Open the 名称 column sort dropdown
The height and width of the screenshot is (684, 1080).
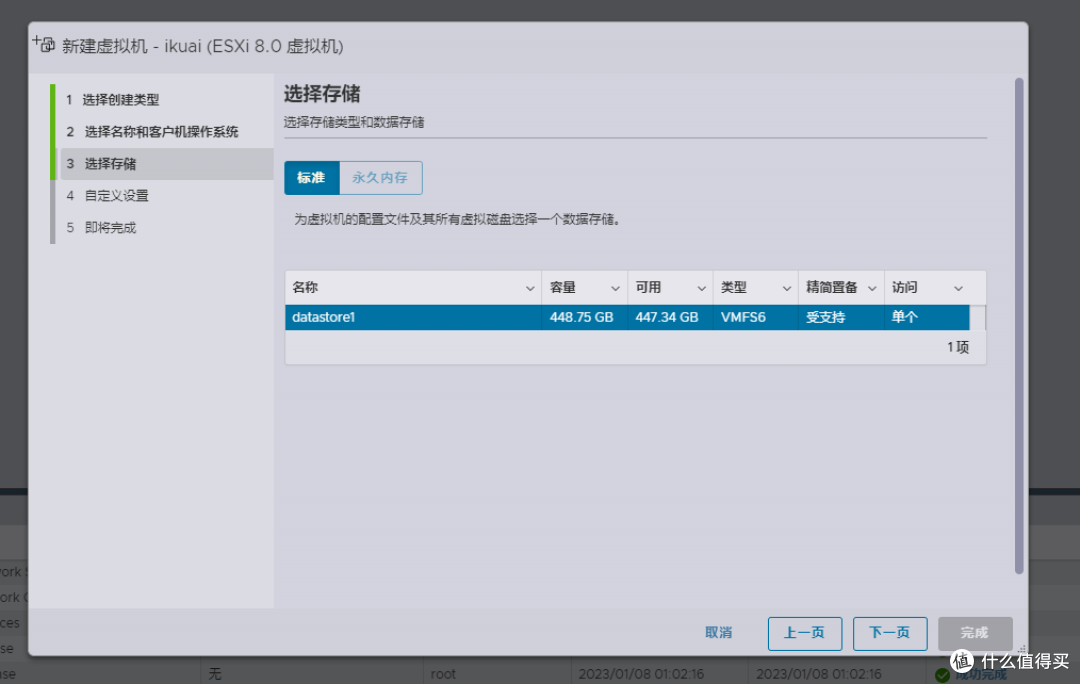click(x=531, y=287)
